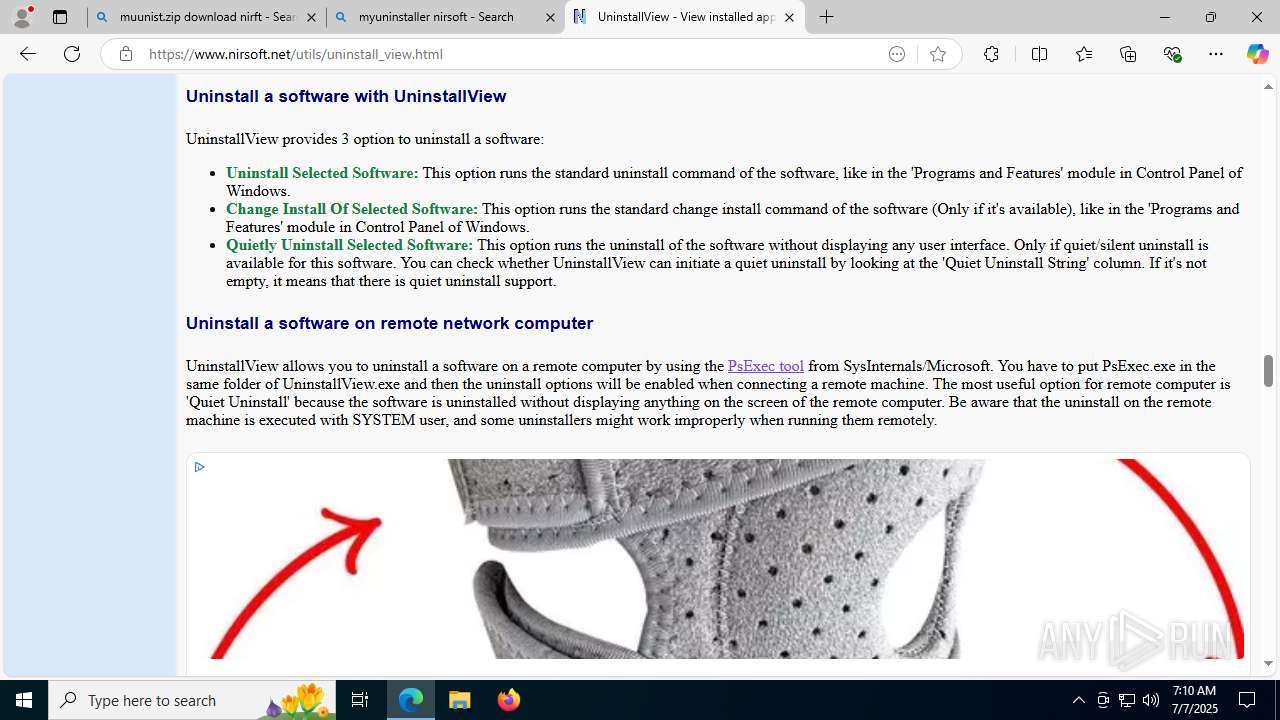Viewport: 1280px width, 720px height.
Task: Open the notification center
Action: pyautogui.click(x=1247, y=700)
